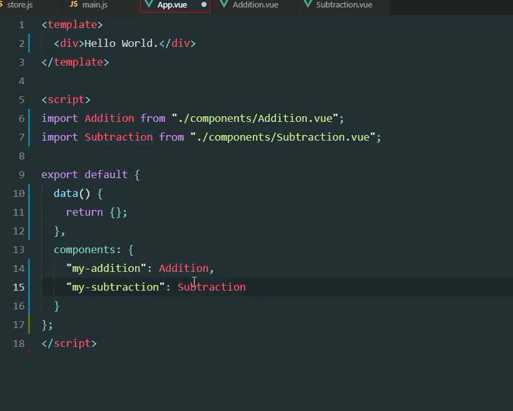This screenshot has width=513, height=411.
Task: Place cursor at 'Subtraction' on line 15
Action: click(x=212, y=287)
